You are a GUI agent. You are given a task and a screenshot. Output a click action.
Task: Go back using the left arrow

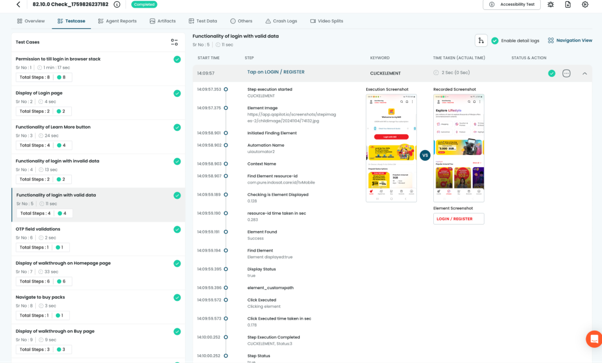(18, 5)
